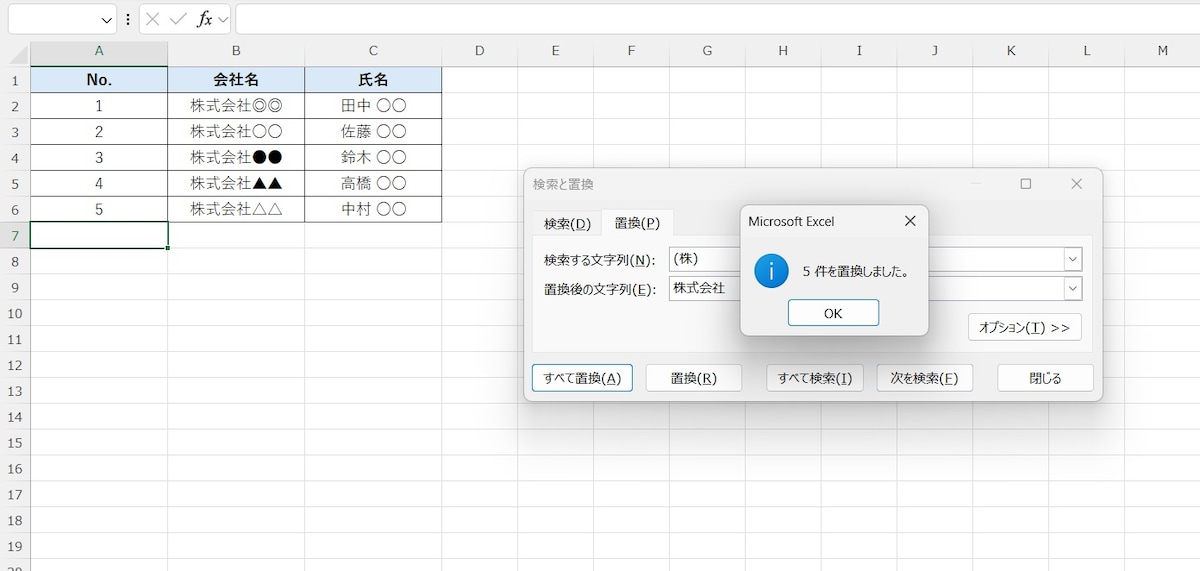Image resolution: width=1200 pixels, height=571 pixels.
Task: Close the 検索と置換 dialog
Action: [x=1076, y=184]
